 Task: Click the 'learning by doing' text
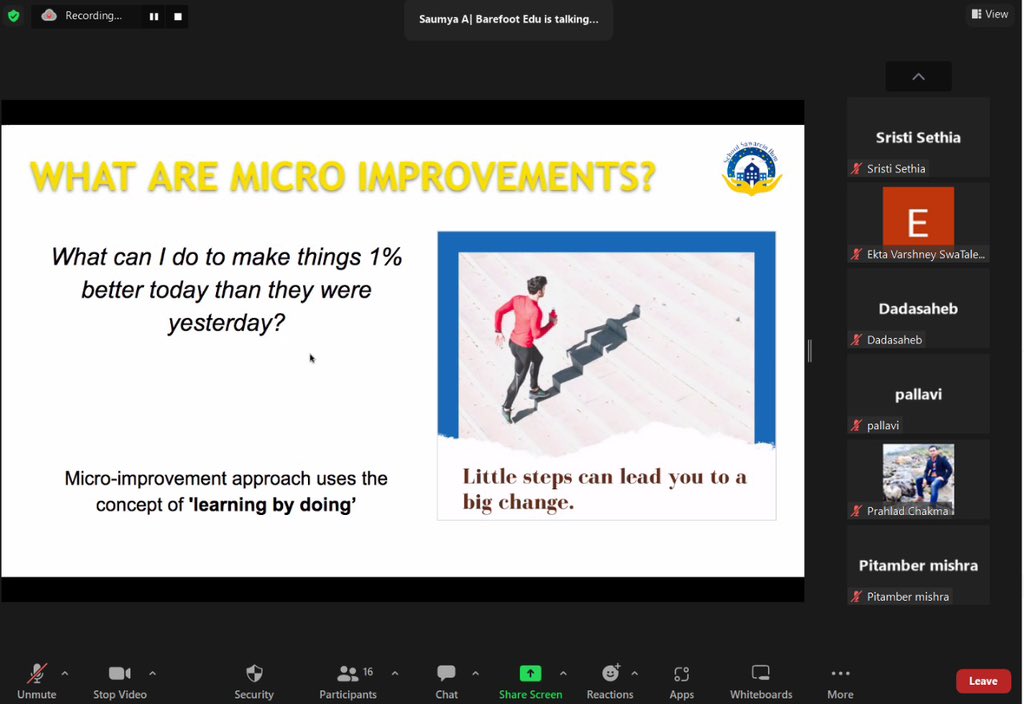coord(272,505)
